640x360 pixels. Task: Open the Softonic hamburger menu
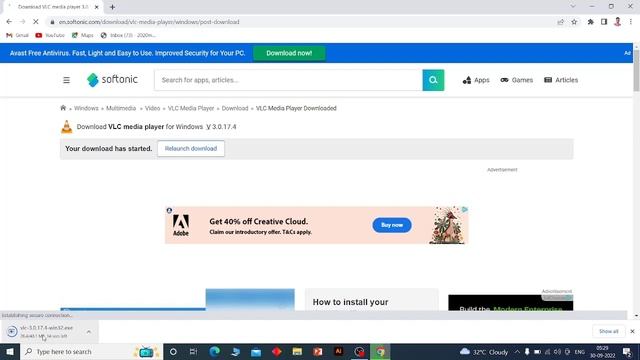coord(67,80)
